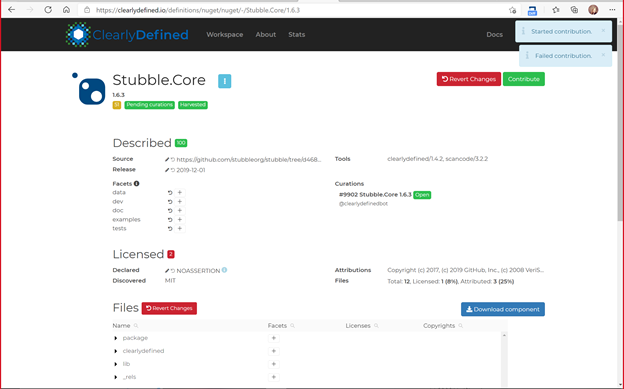This screenshot has width=624, height=389.
Task: Open the GitHub source link
Action: pos(248,160)
